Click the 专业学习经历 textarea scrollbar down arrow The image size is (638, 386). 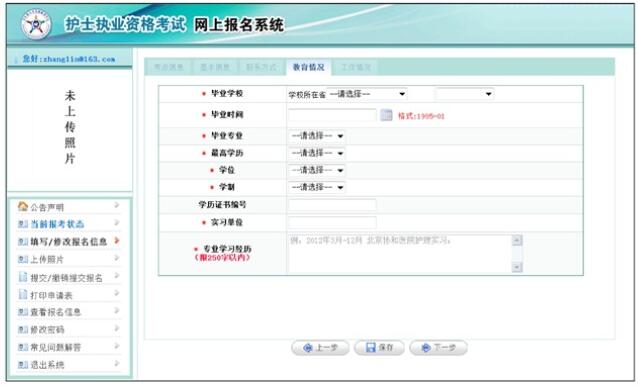(517, 267)
